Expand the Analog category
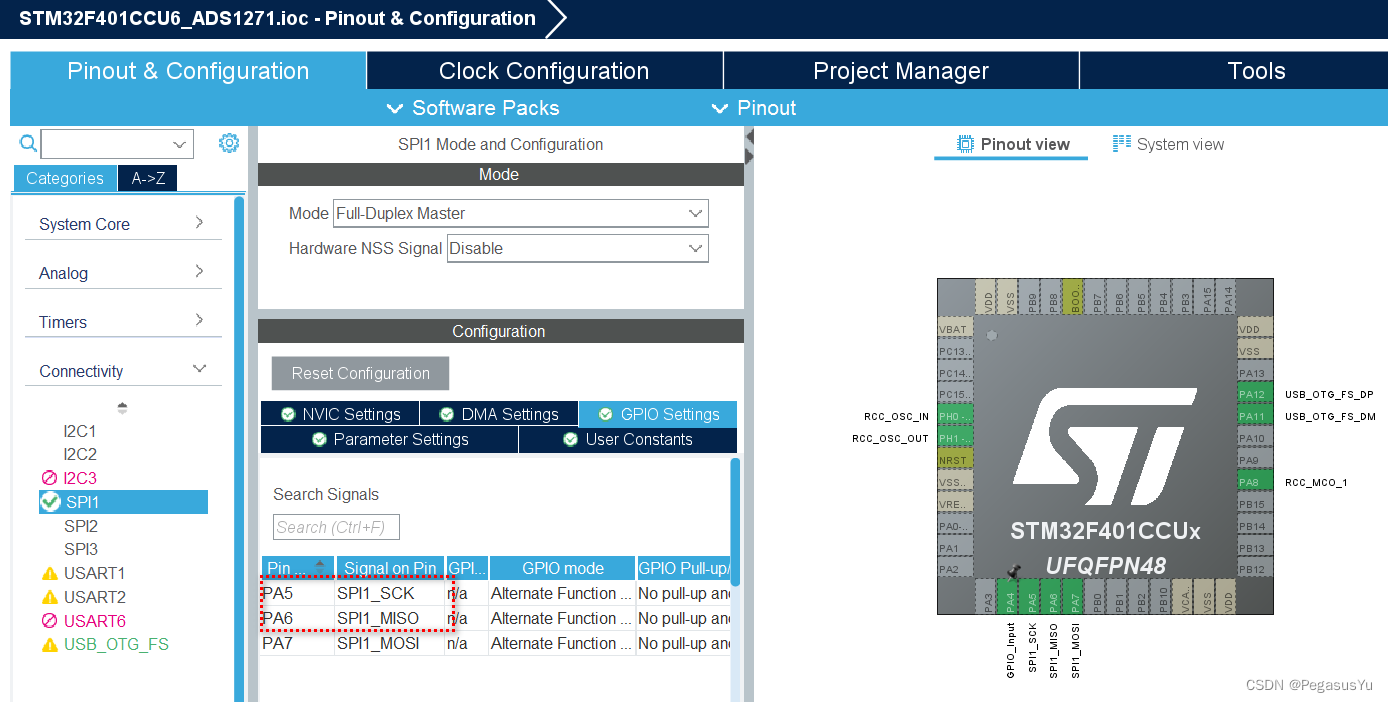Viewport: 1388px width, 702px height. coord(123,273)
